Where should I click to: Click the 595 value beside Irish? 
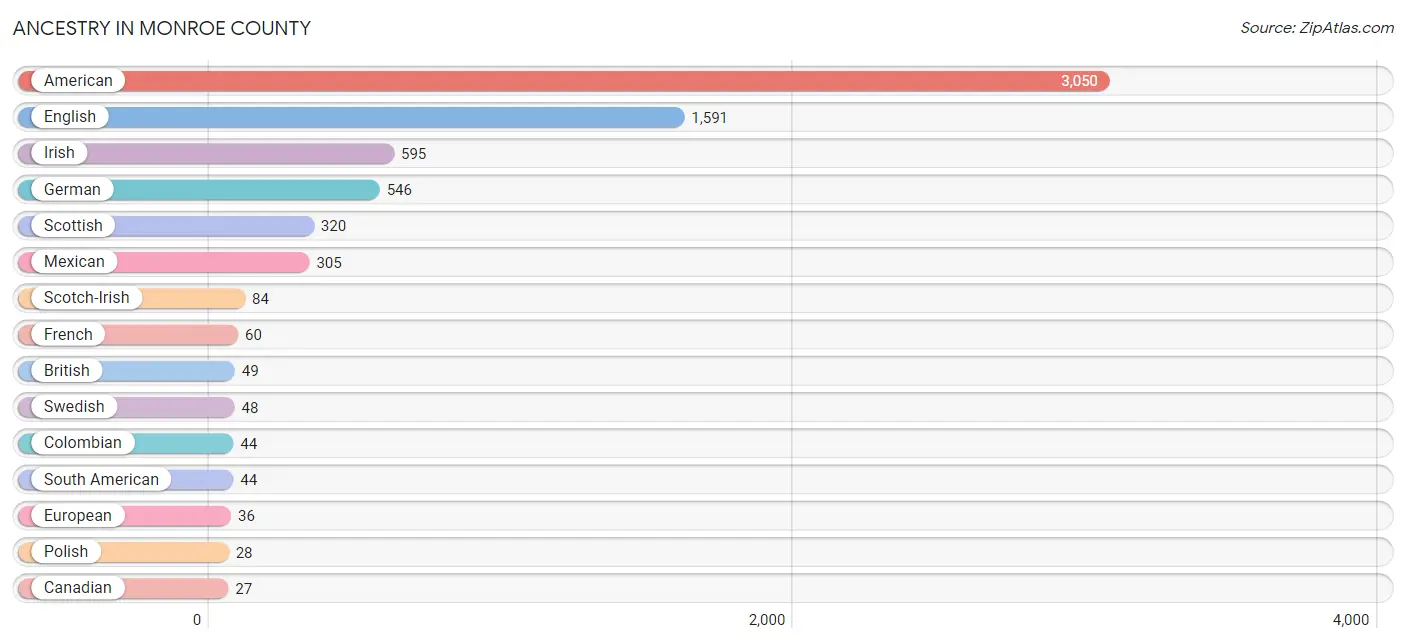(414, 154)
